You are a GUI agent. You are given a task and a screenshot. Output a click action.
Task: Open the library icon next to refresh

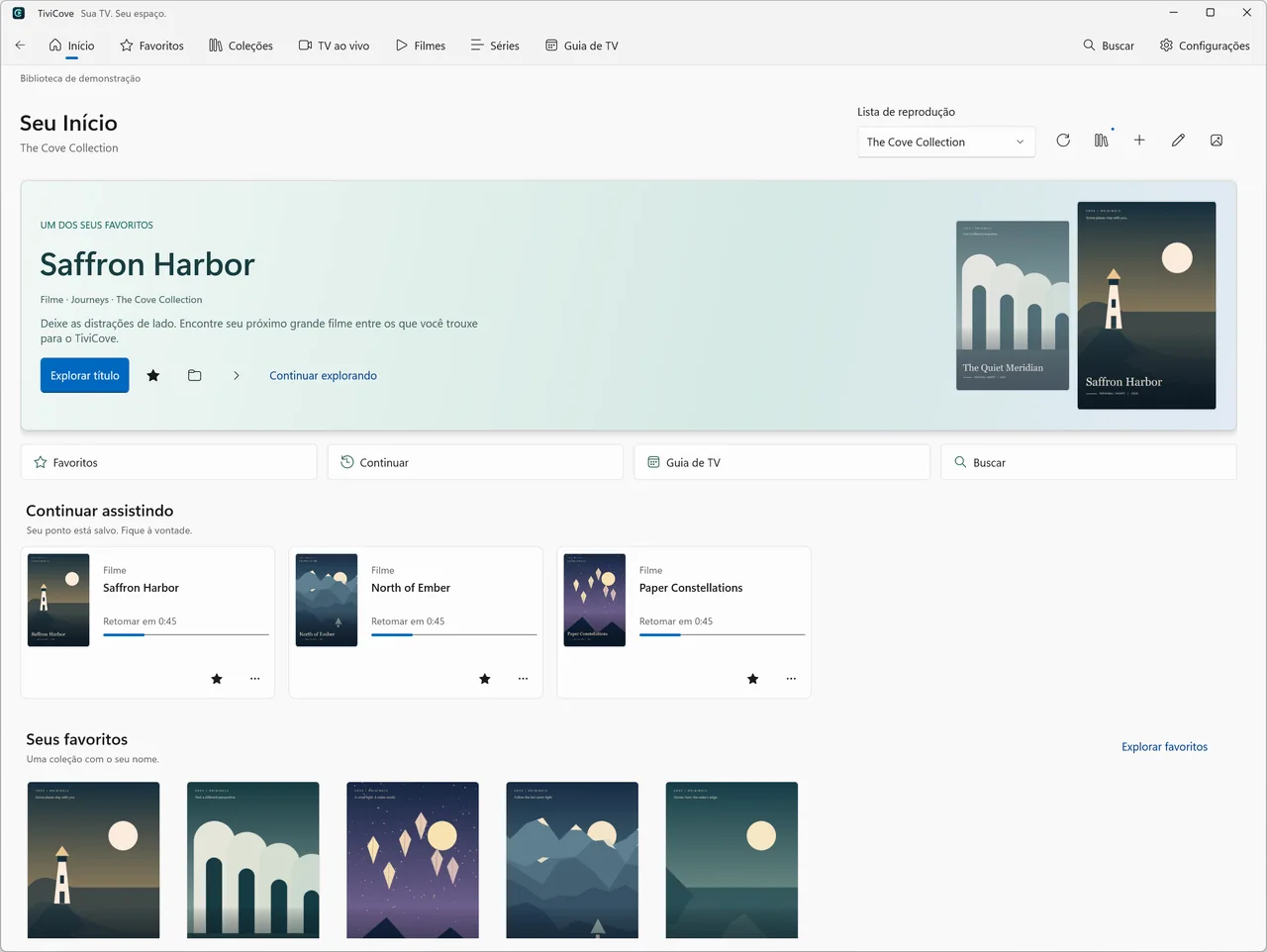1102,141
